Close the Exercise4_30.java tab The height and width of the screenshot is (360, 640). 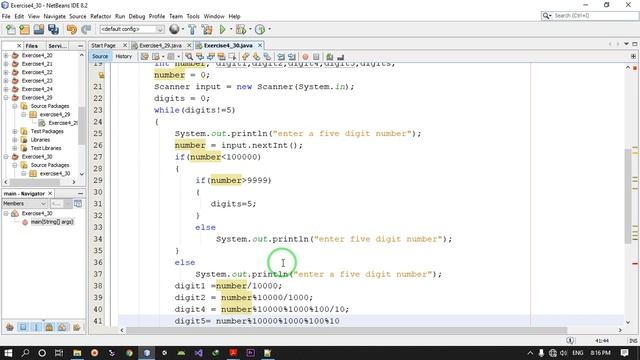coord(260,45)
